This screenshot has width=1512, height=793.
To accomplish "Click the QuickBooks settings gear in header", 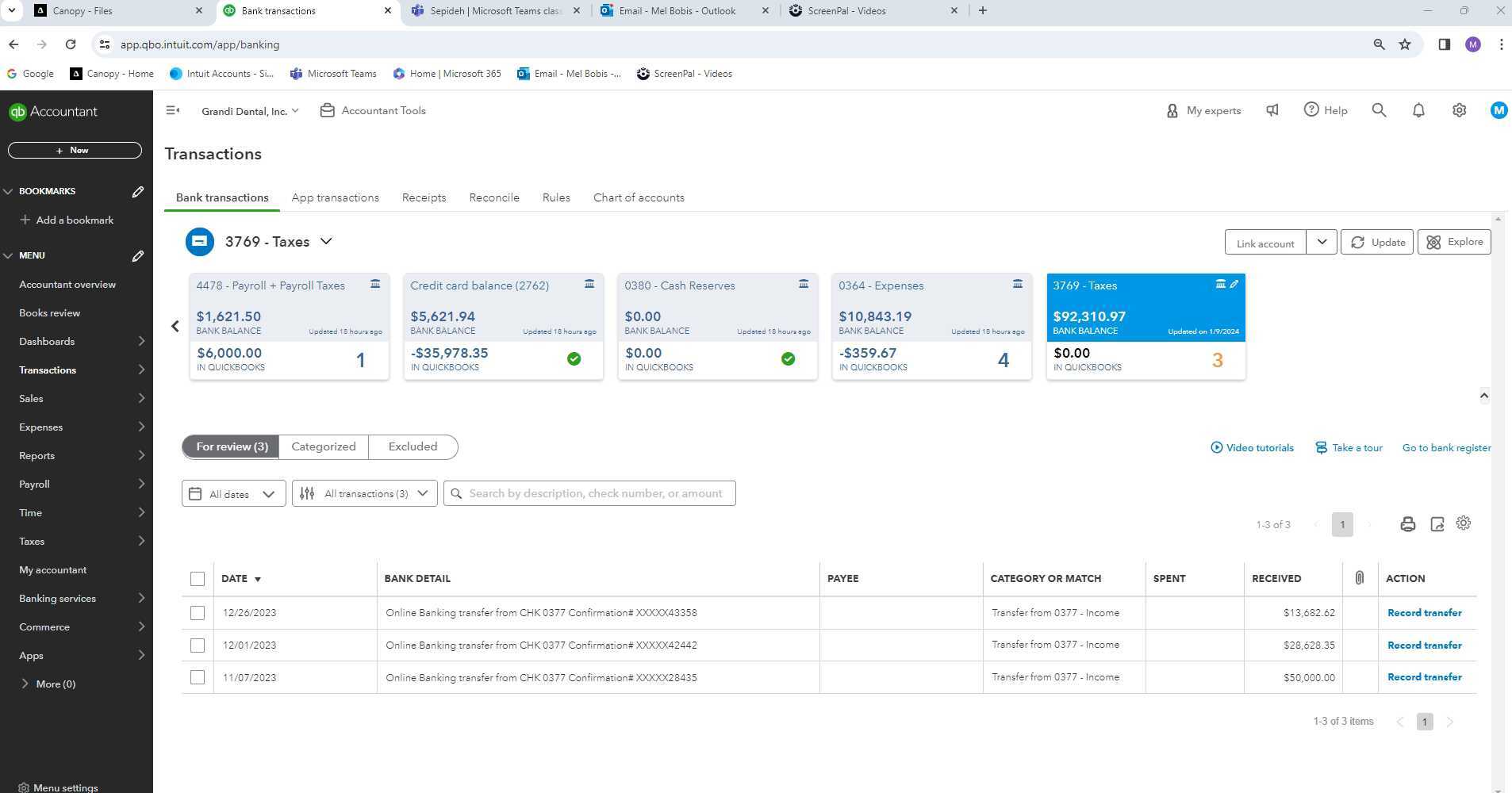I will click(x=1459, y=111).
